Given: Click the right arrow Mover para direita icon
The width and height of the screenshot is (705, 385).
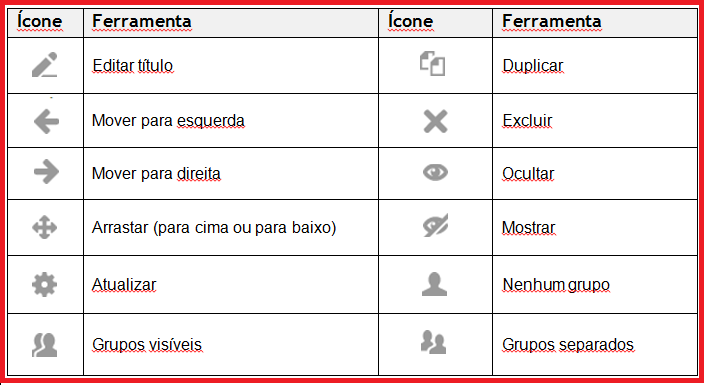Looking at the screenshot, I should [x=46, y=172].
